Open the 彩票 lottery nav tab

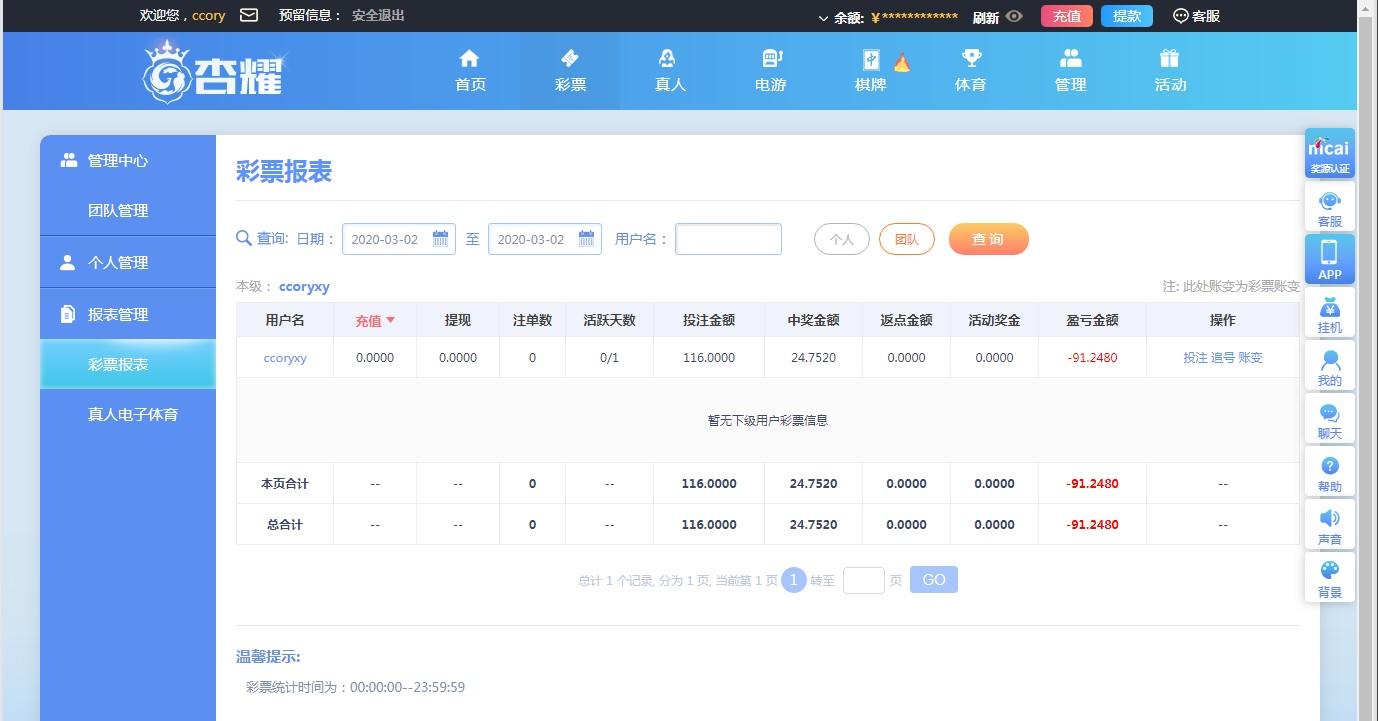coord(570,71)
